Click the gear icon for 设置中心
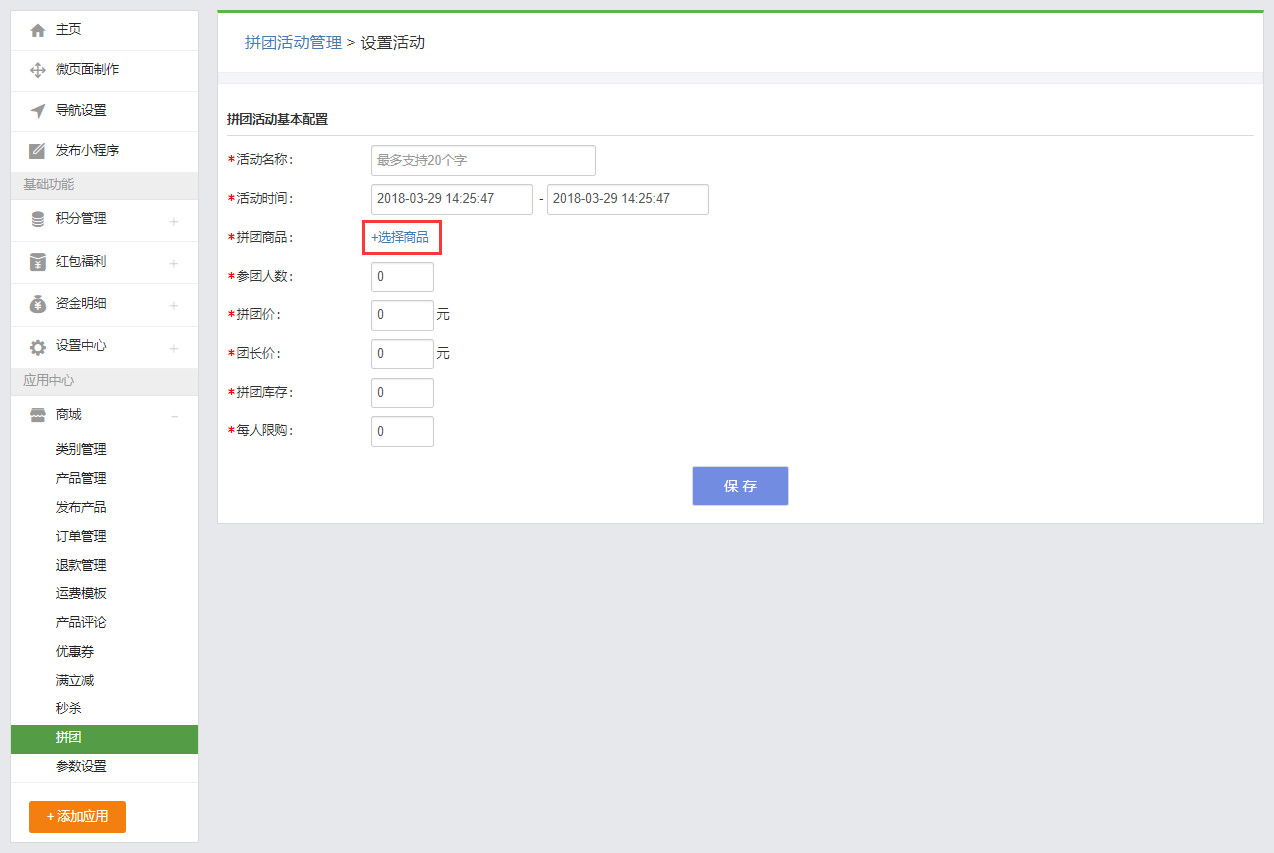 click(x=38, y=347)
